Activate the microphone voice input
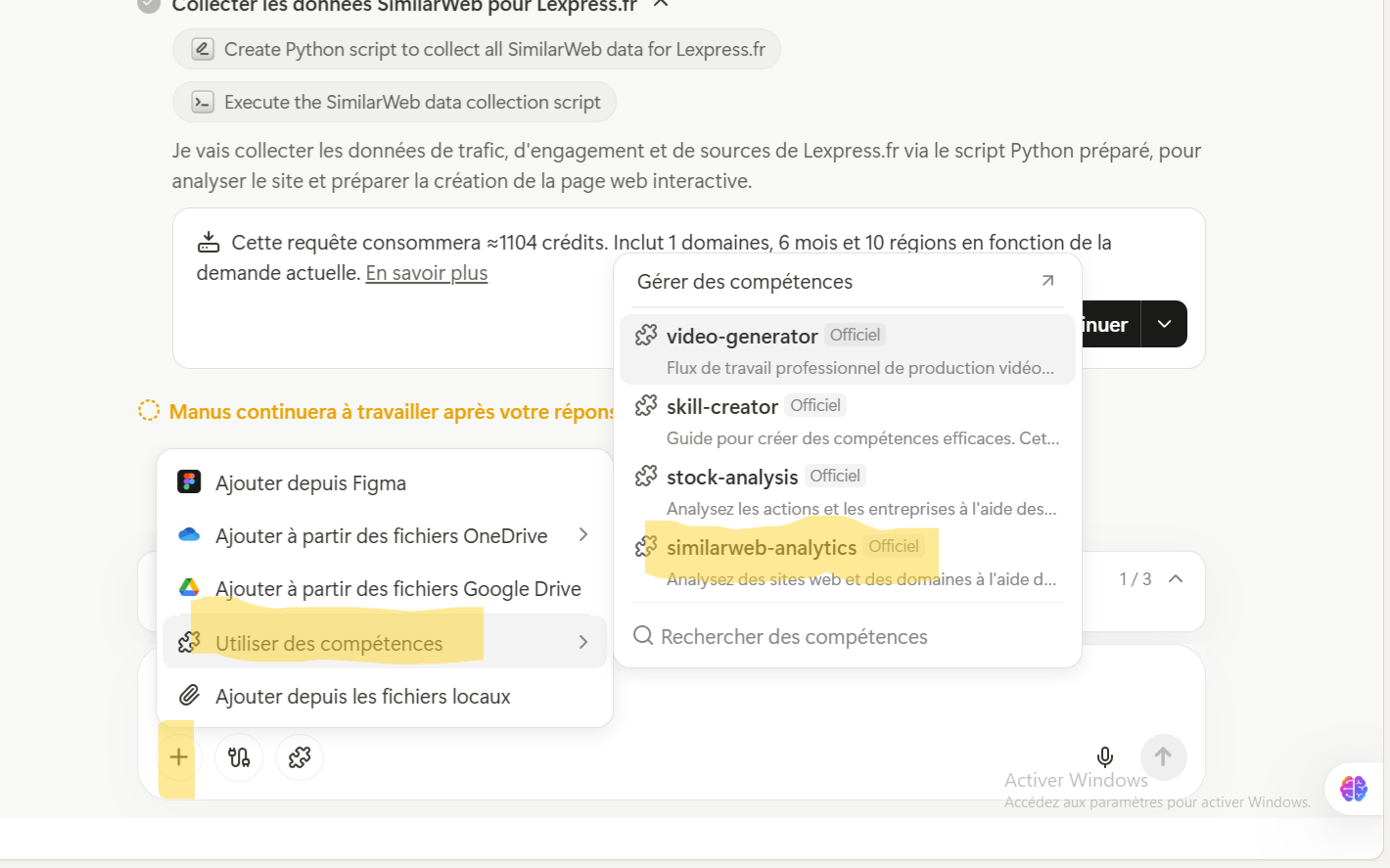Viewport: 1390px width, 868px height. [x=1104, y=756]
